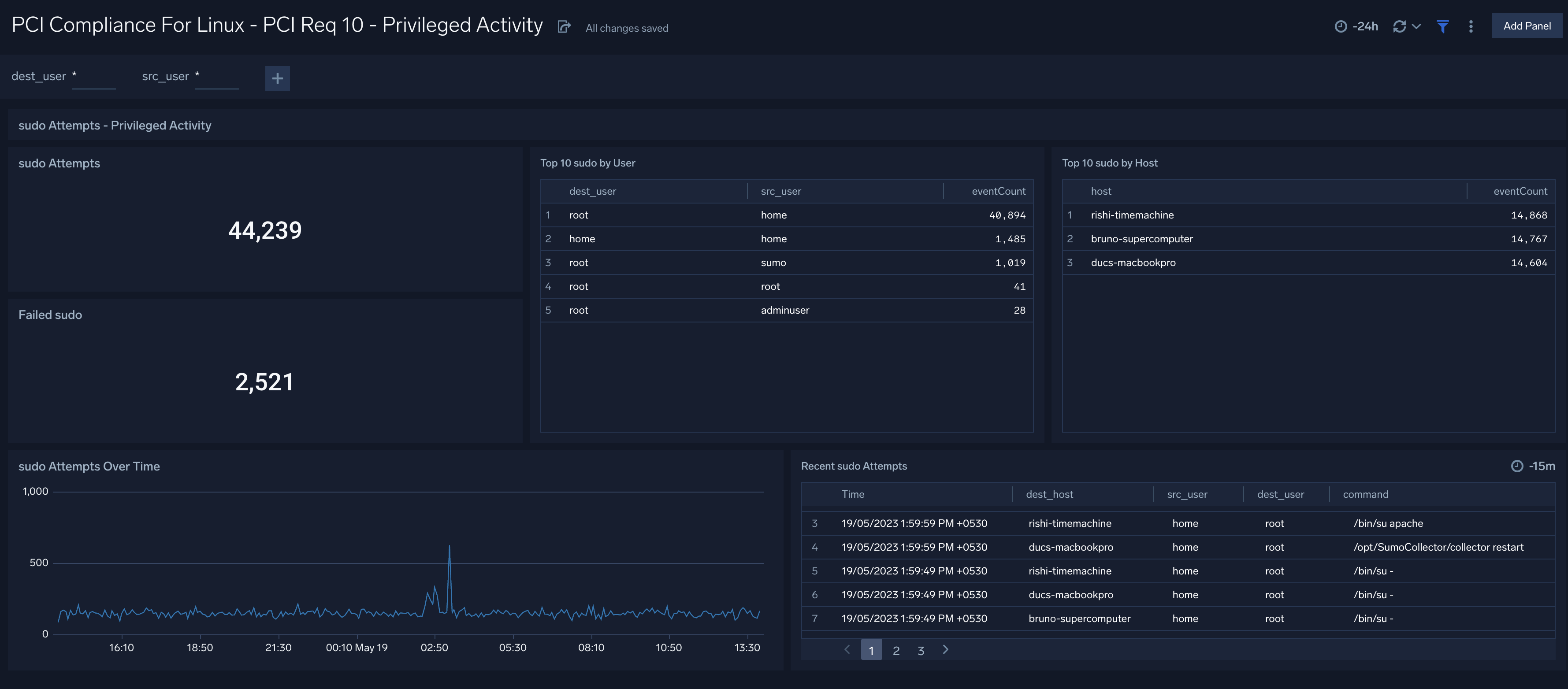Click the 1,485 eventCount cell
1568x689 pixels.
(1010, 239)
